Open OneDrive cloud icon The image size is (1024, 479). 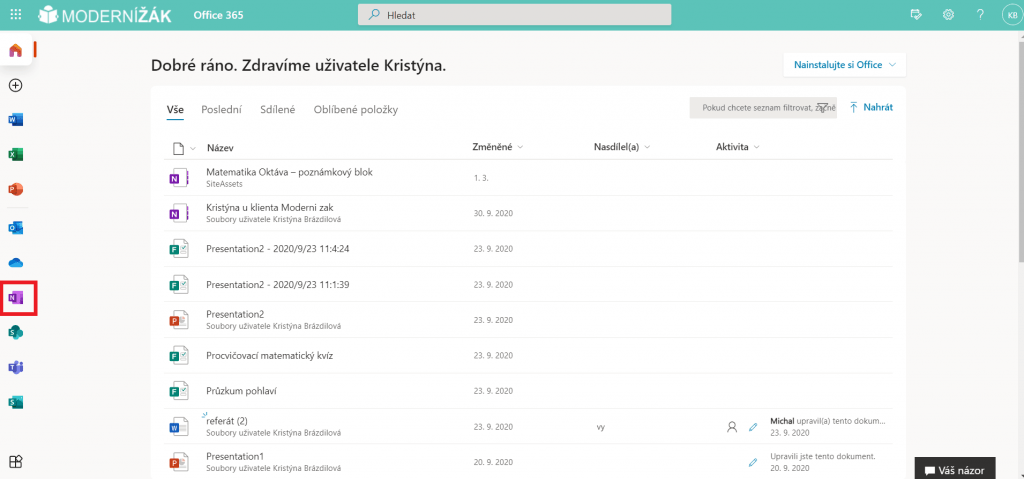coord(15,263)
